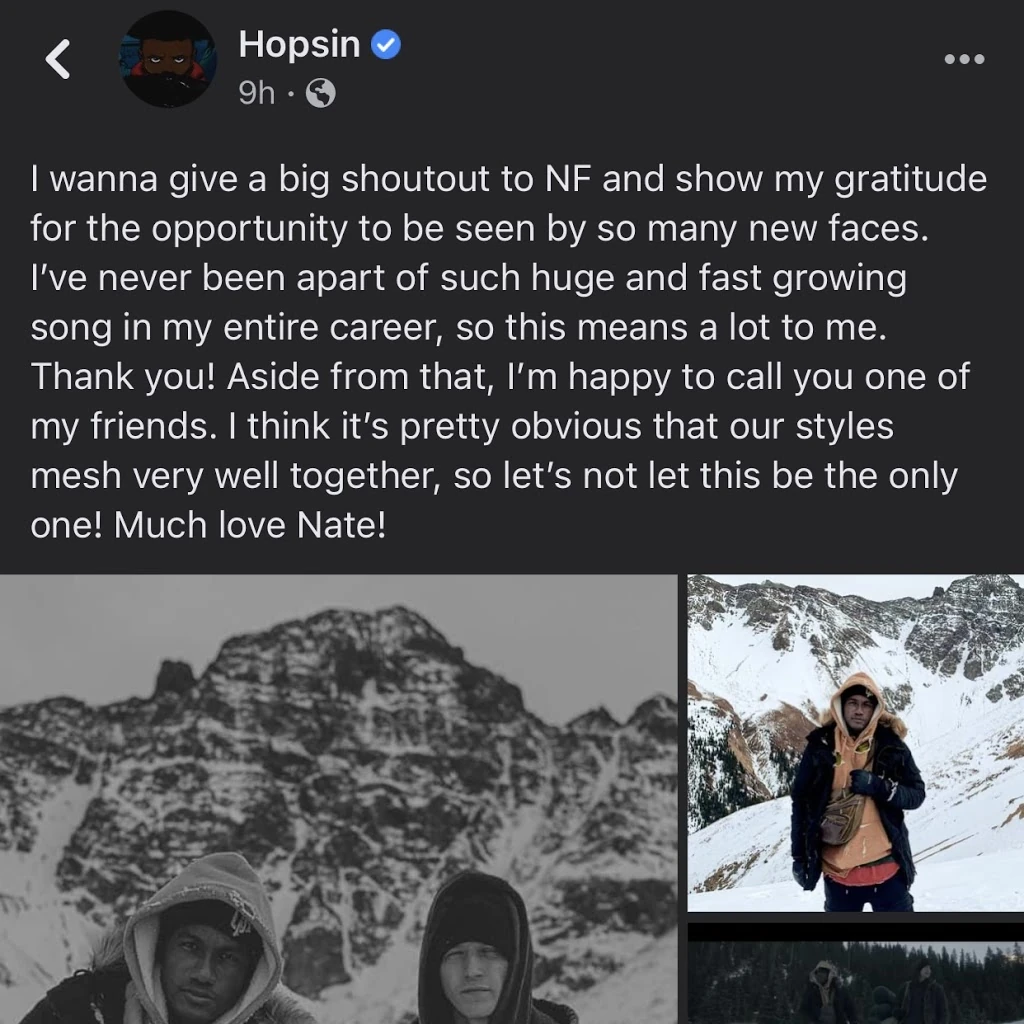Open the dark forest photo thumbnail

(855, 973)
